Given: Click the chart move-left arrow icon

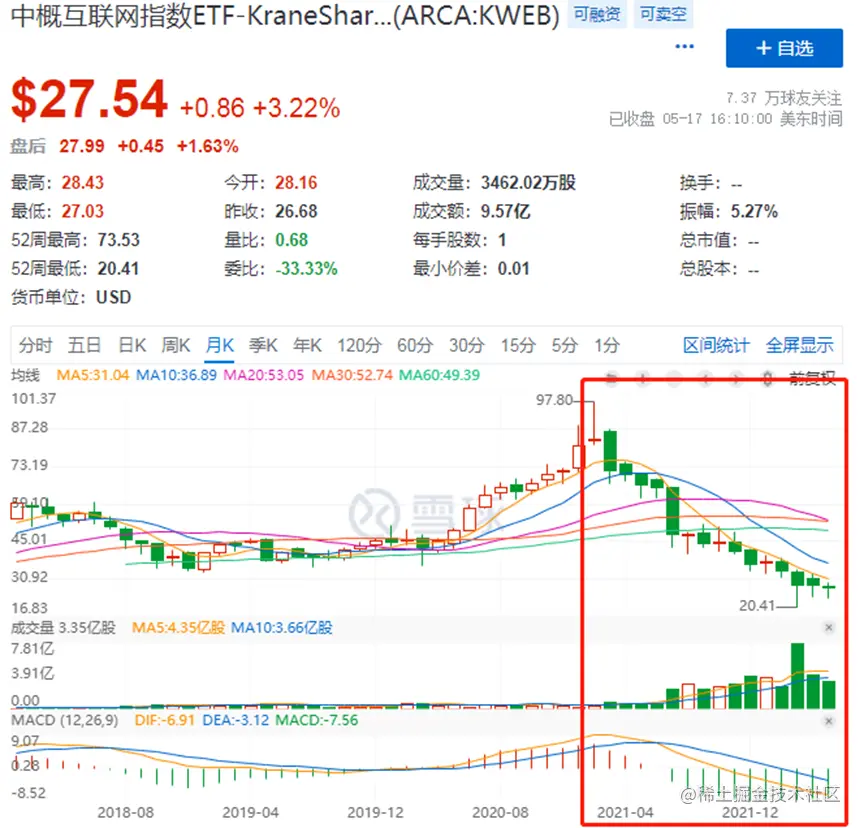Looking at the screenshot, I should pyautogui.click(x=705, y=378).
